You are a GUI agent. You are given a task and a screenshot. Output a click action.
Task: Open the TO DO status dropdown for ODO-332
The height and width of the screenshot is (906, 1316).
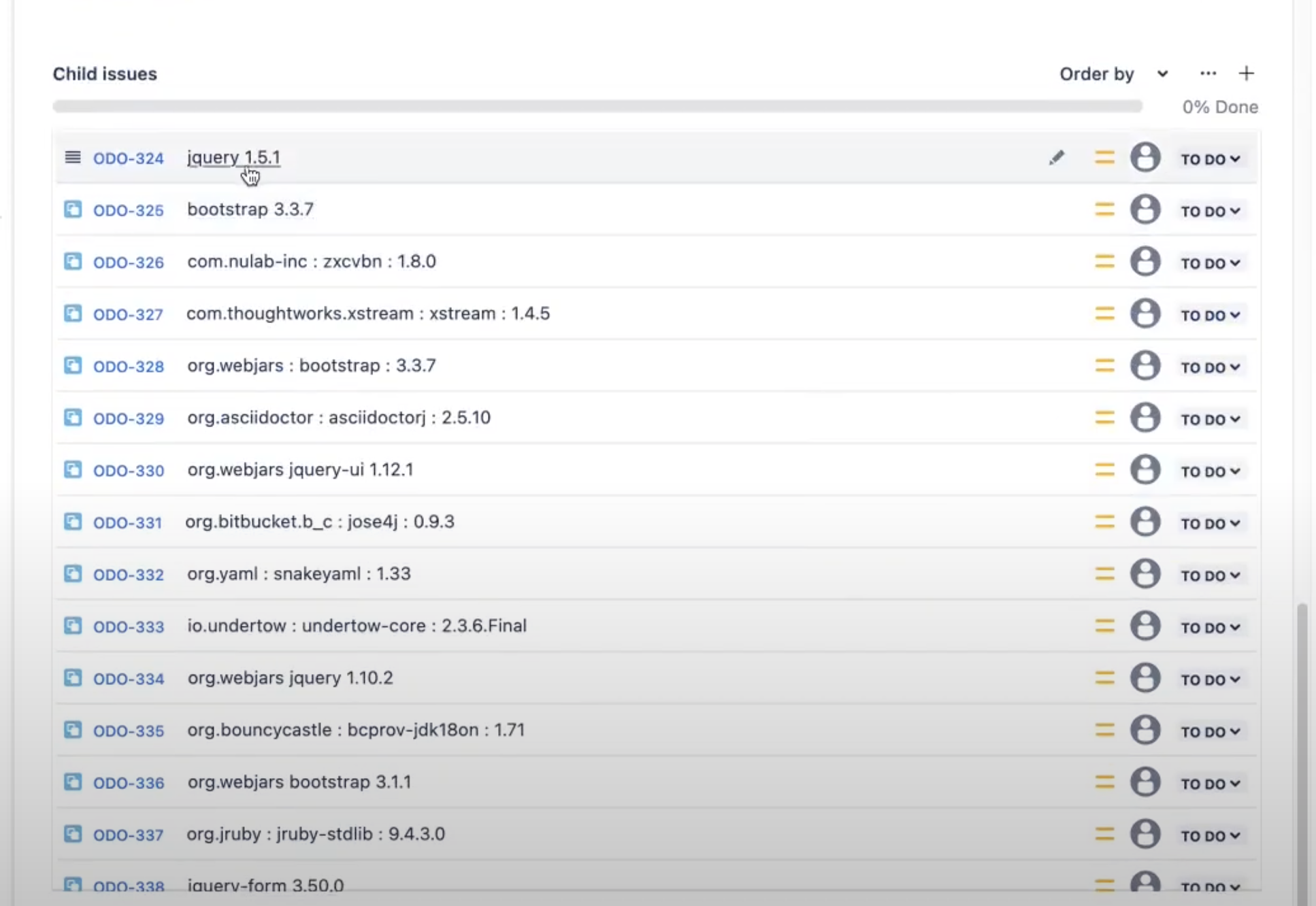click(1211, 575)
